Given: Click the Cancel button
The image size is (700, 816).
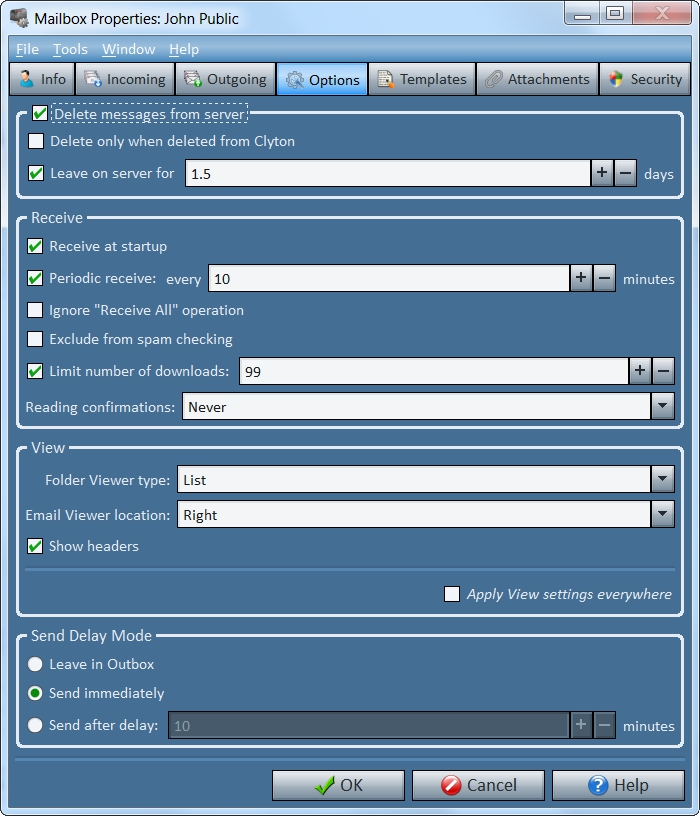Looking at the screenshot, I should click(x=478, y=785).
